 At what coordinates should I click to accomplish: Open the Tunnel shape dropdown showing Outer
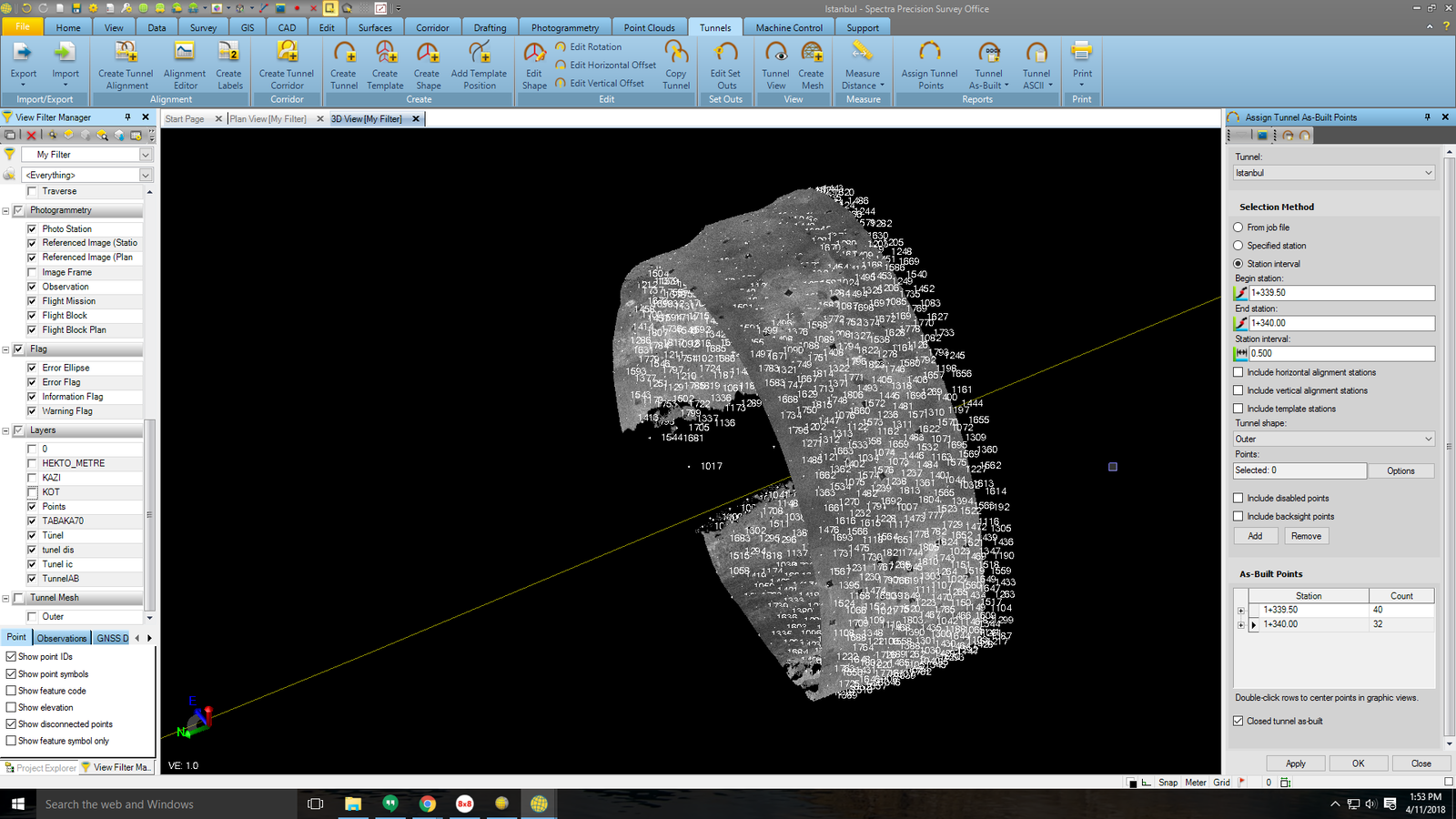pos(1426,439)
